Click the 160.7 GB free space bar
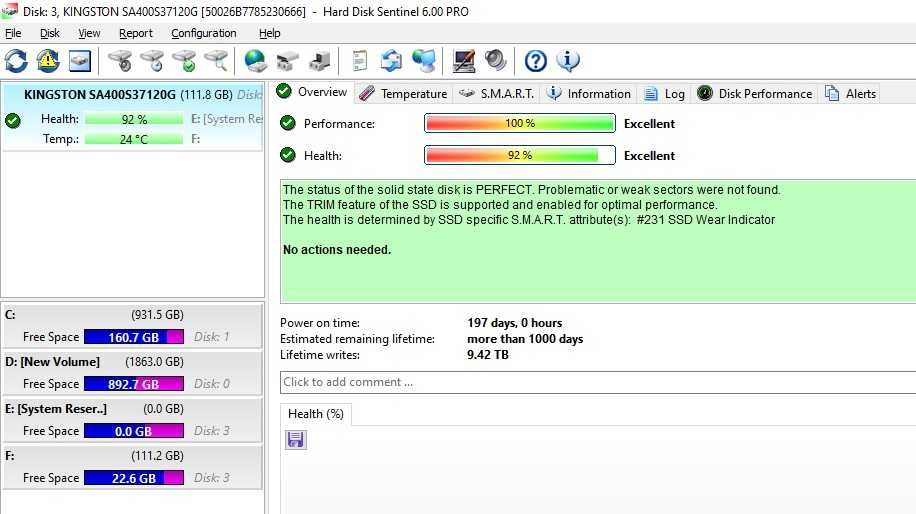 [x=134, y=337]
